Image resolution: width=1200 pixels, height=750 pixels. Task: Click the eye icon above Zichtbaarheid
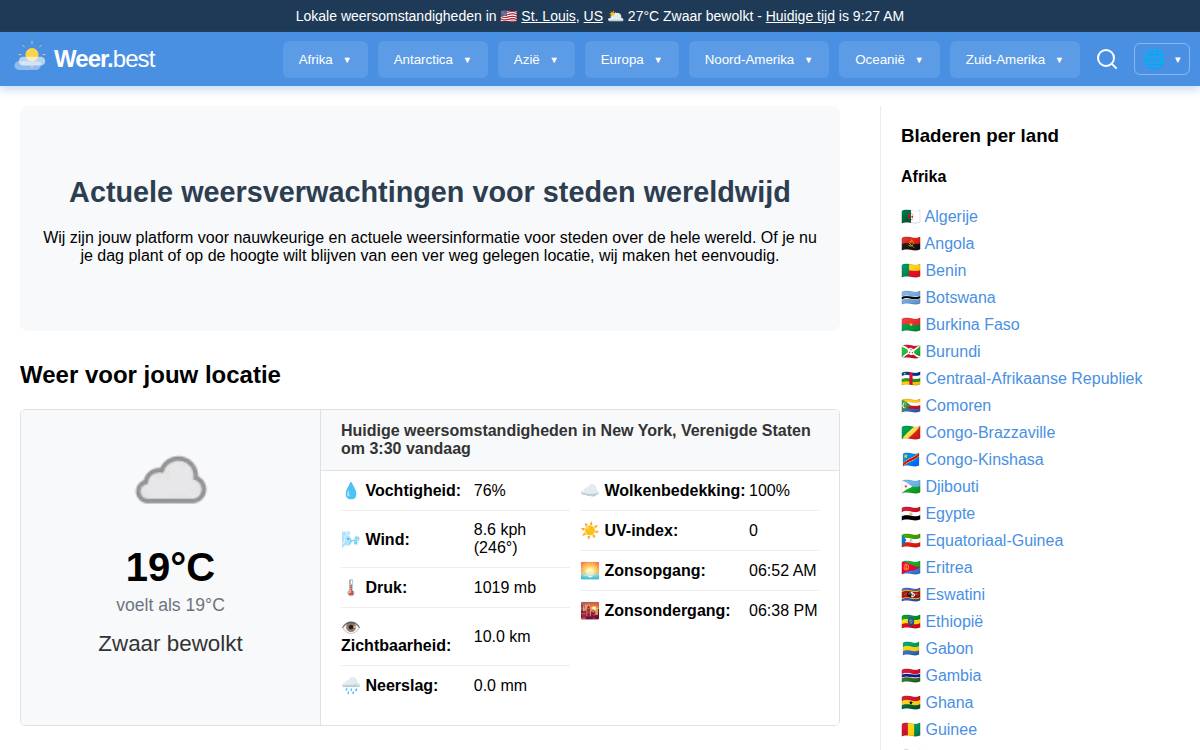pos(350,627)
